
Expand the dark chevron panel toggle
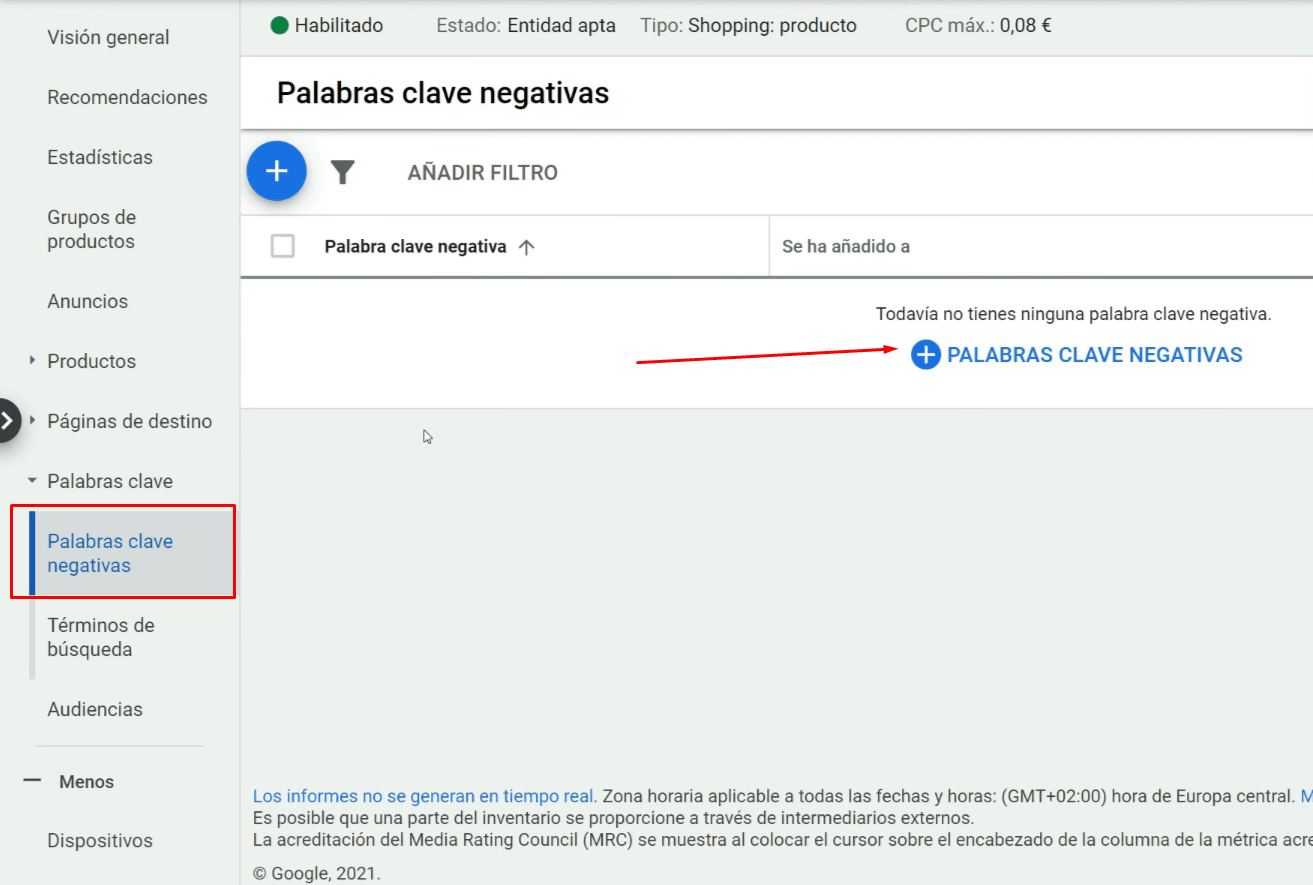point(8,420)
